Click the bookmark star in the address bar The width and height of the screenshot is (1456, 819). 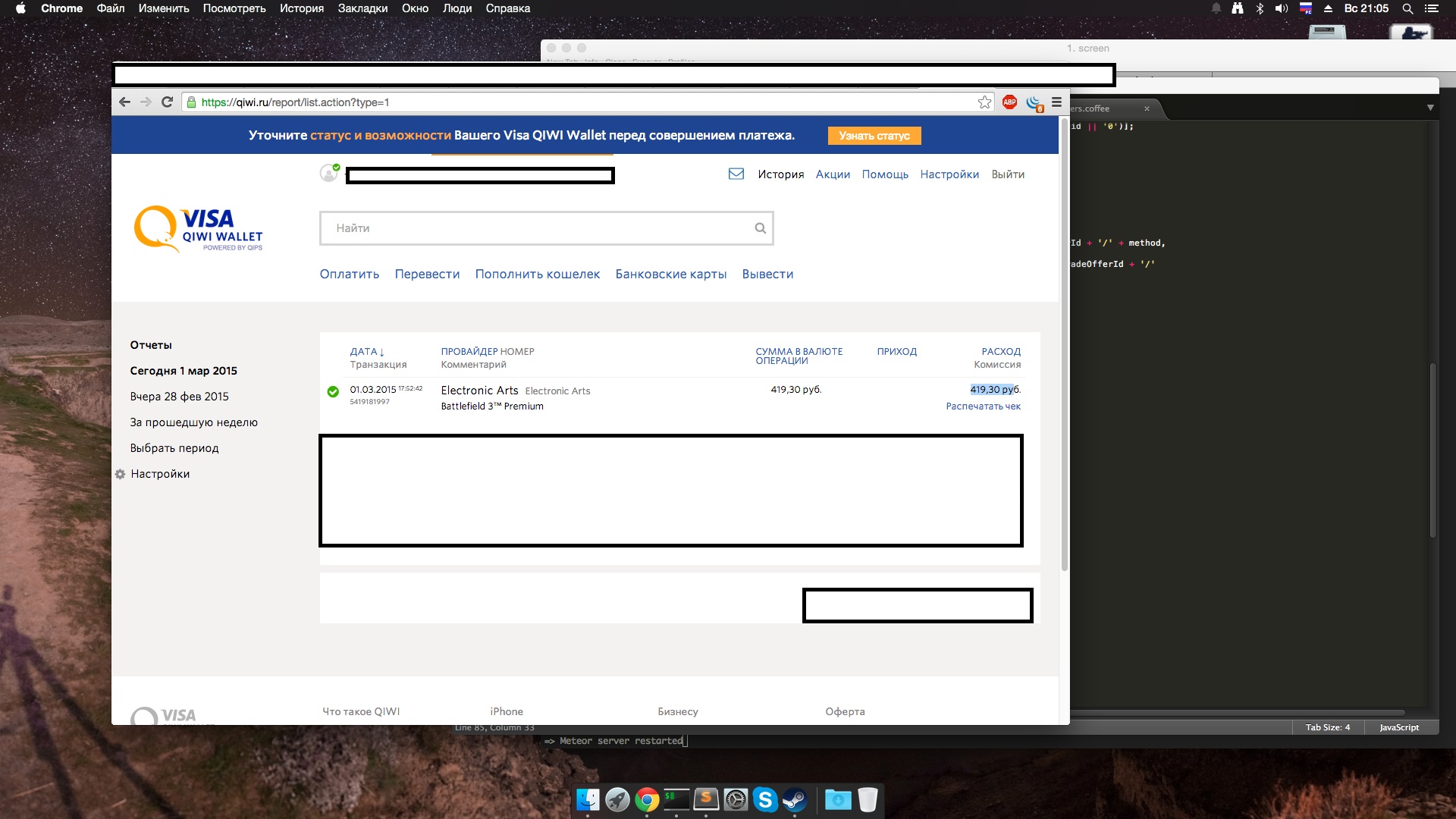984,102
